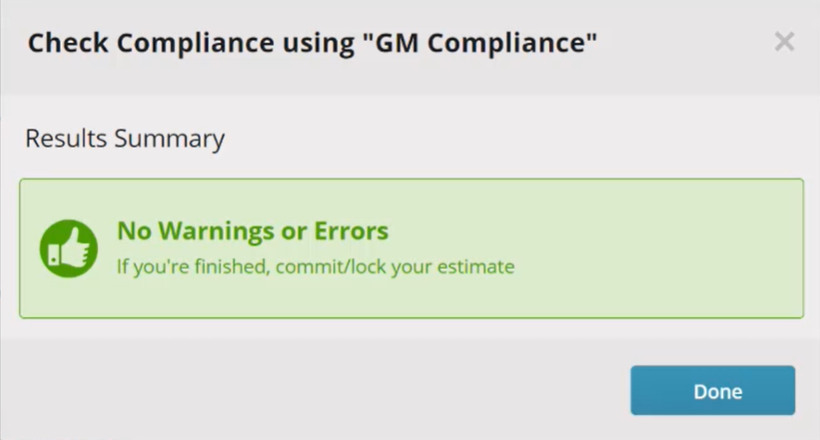Click the word "using" in dialog title

click(318, 44)
